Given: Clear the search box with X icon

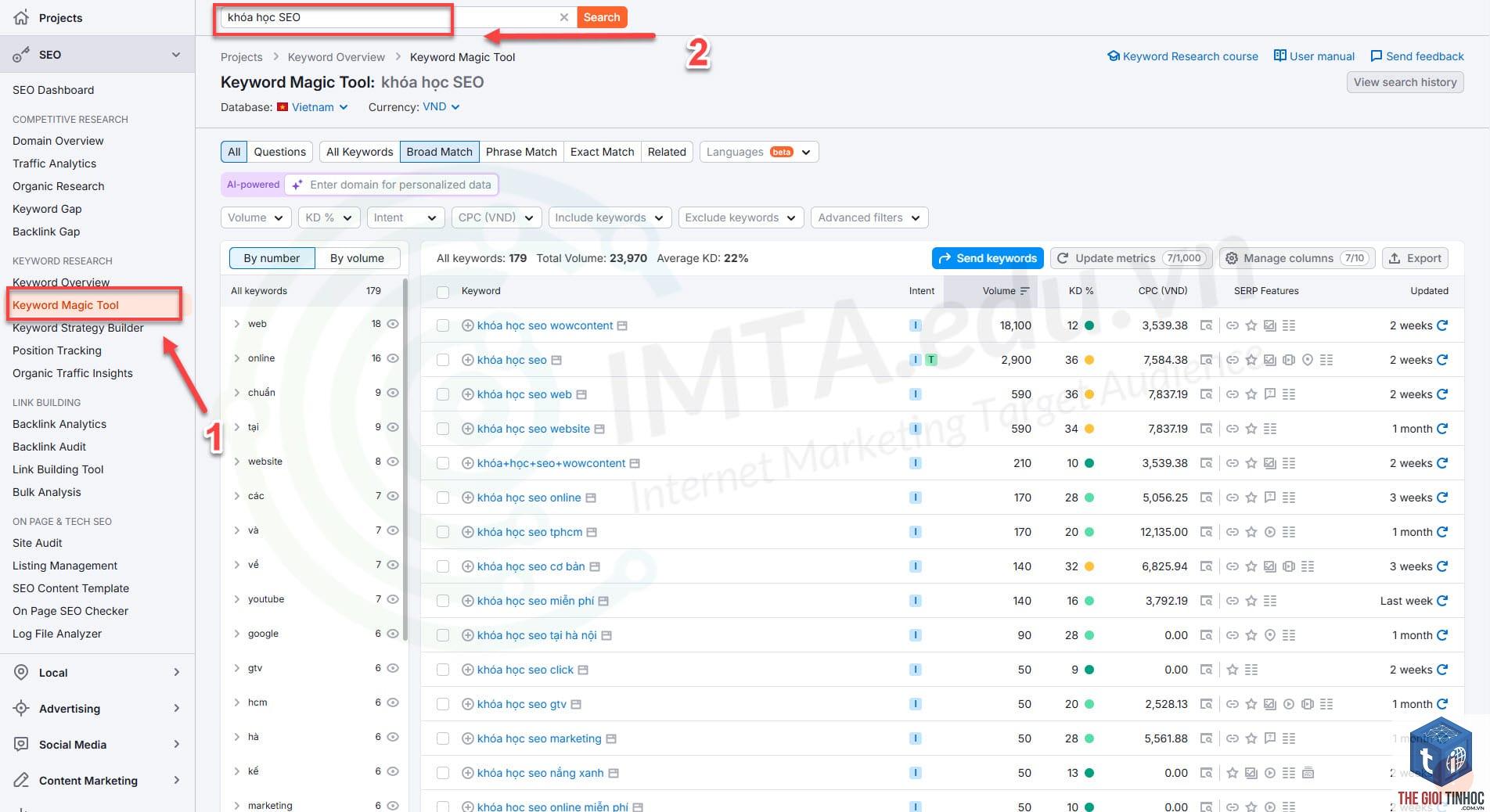Looking at the screenshot, I should (x=563, y=17).
